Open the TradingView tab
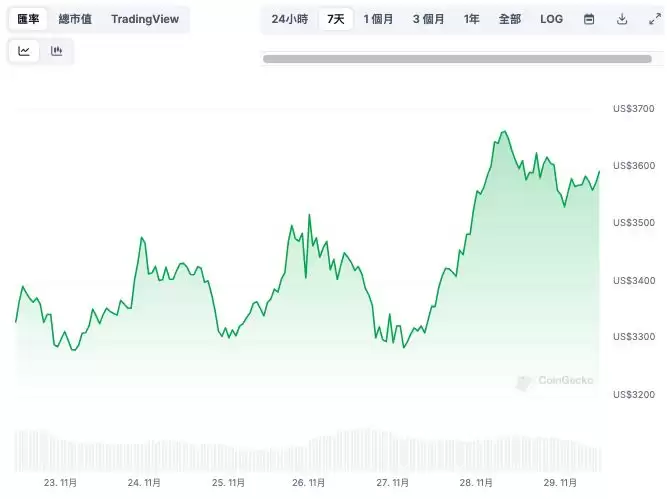667x499 pixels. [x=145, y=19]
